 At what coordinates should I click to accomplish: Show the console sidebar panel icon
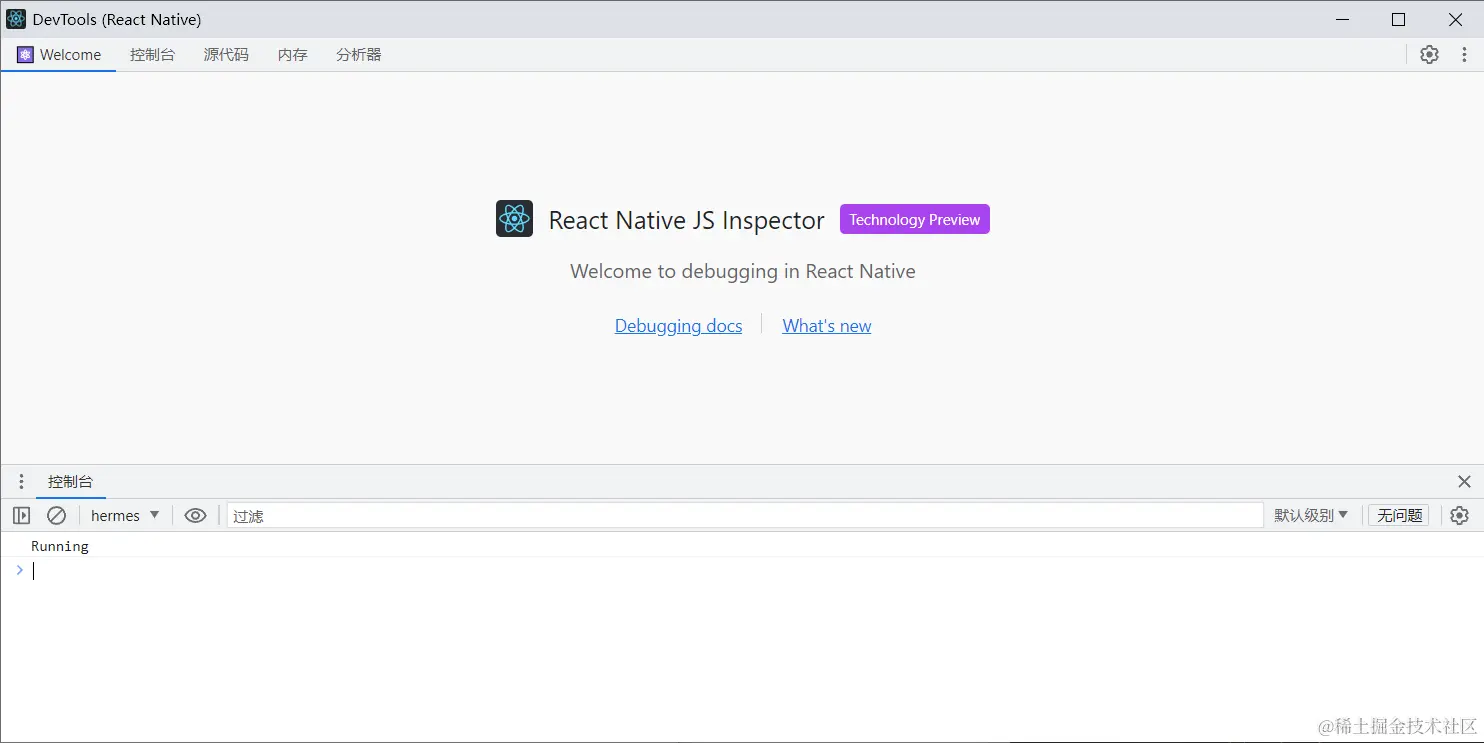21,515
